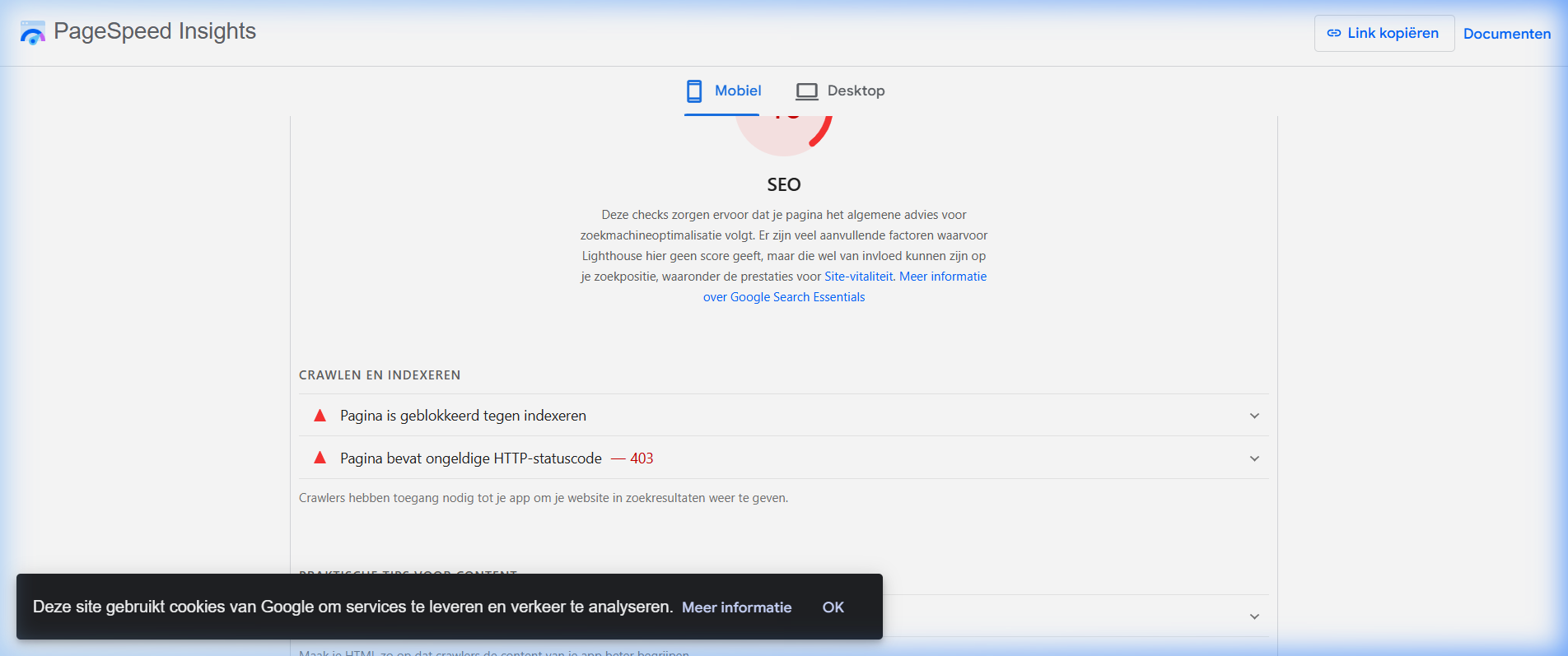Expand the audit row below cookie banner
Image resolution: width=1568 pixels, height=656 pixels.
(x=1254, y=616)
